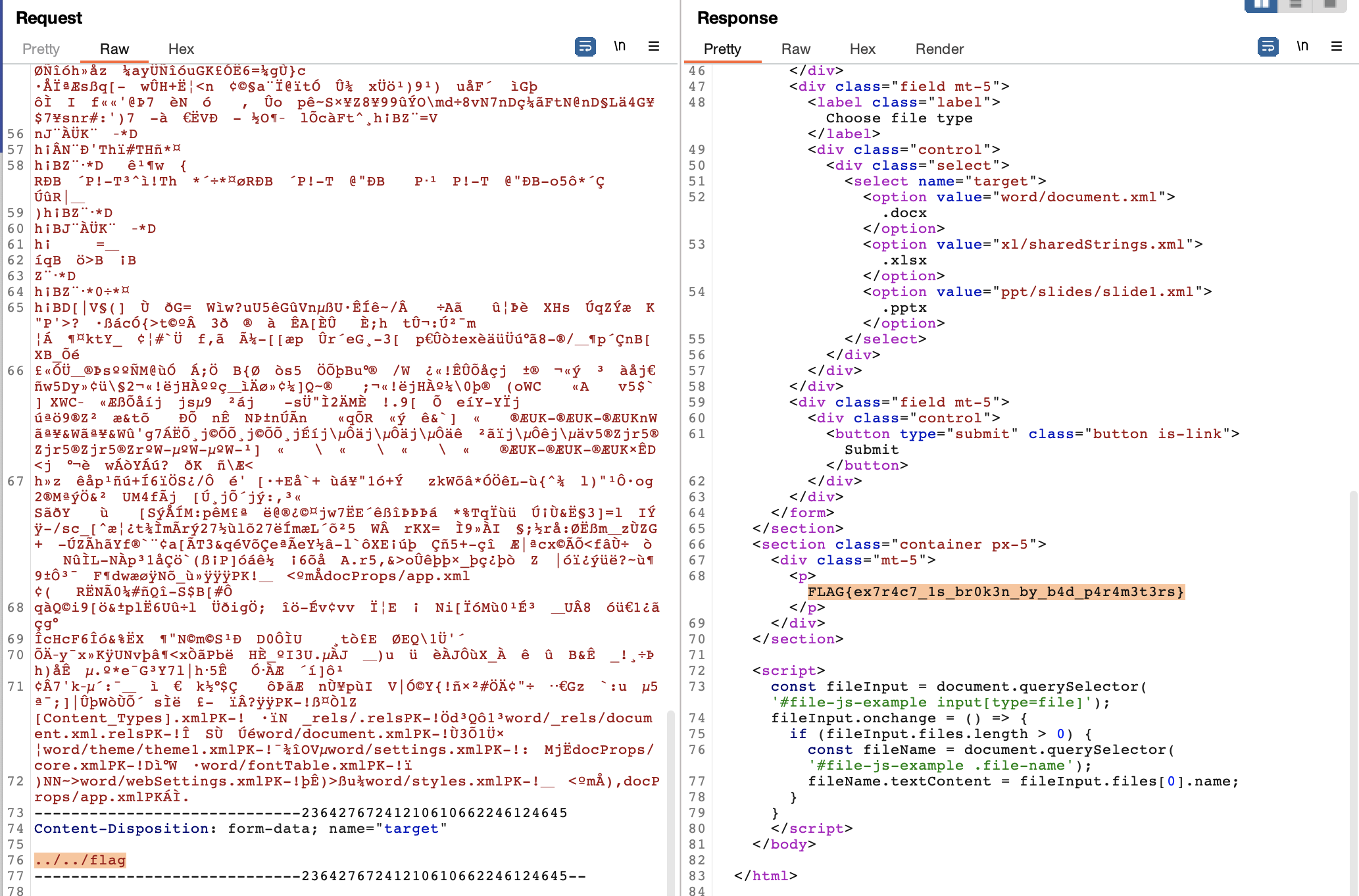This screenshot has height=896, width=1359.
Task: Click the final boundary line ending with --
Action: [310, 876]
